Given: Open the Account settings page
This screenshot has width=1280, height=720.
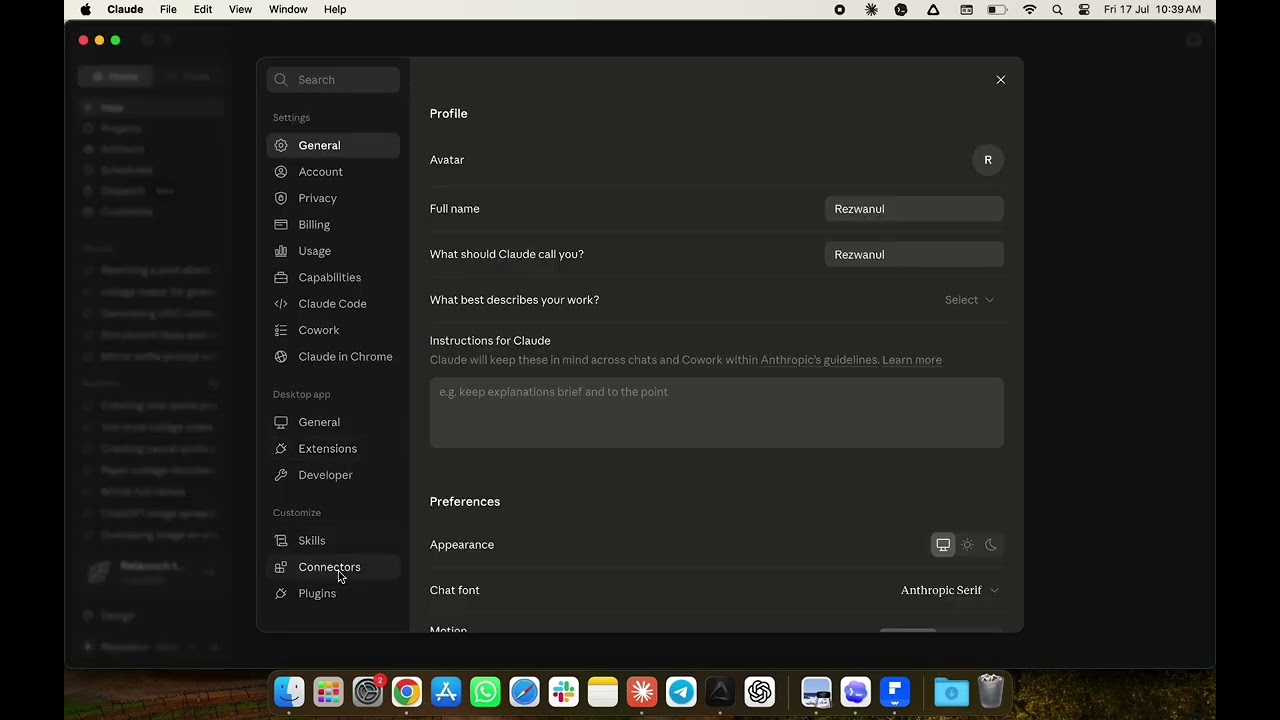Looking at the screenshot, I should click(333, 172).
